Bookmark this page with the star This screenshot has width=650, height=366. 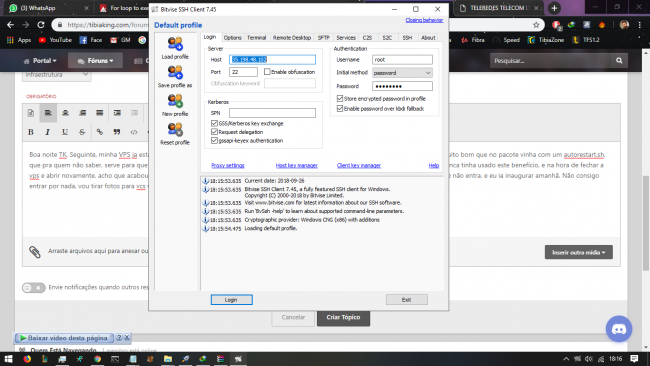(536, 25)
